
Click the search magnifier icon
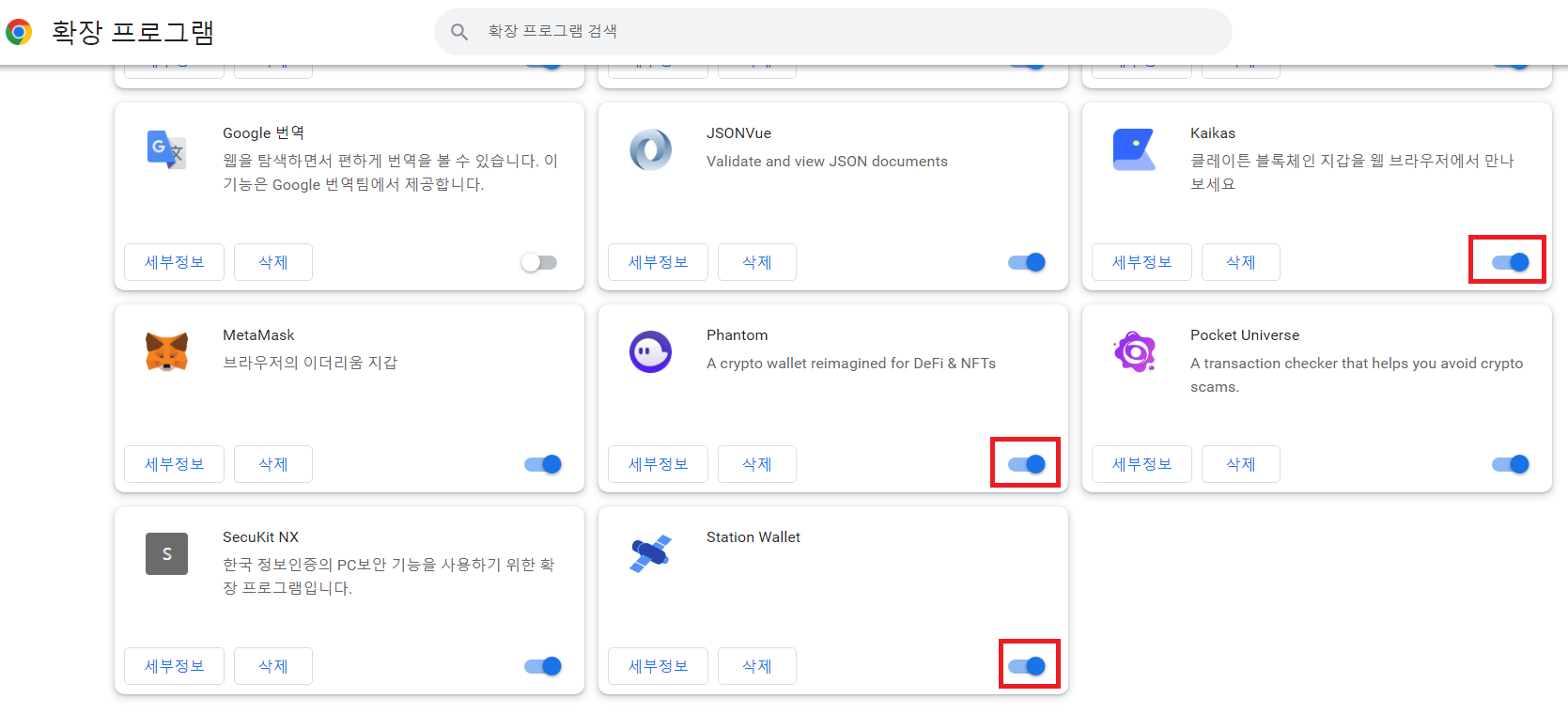[x=459, y=32]
